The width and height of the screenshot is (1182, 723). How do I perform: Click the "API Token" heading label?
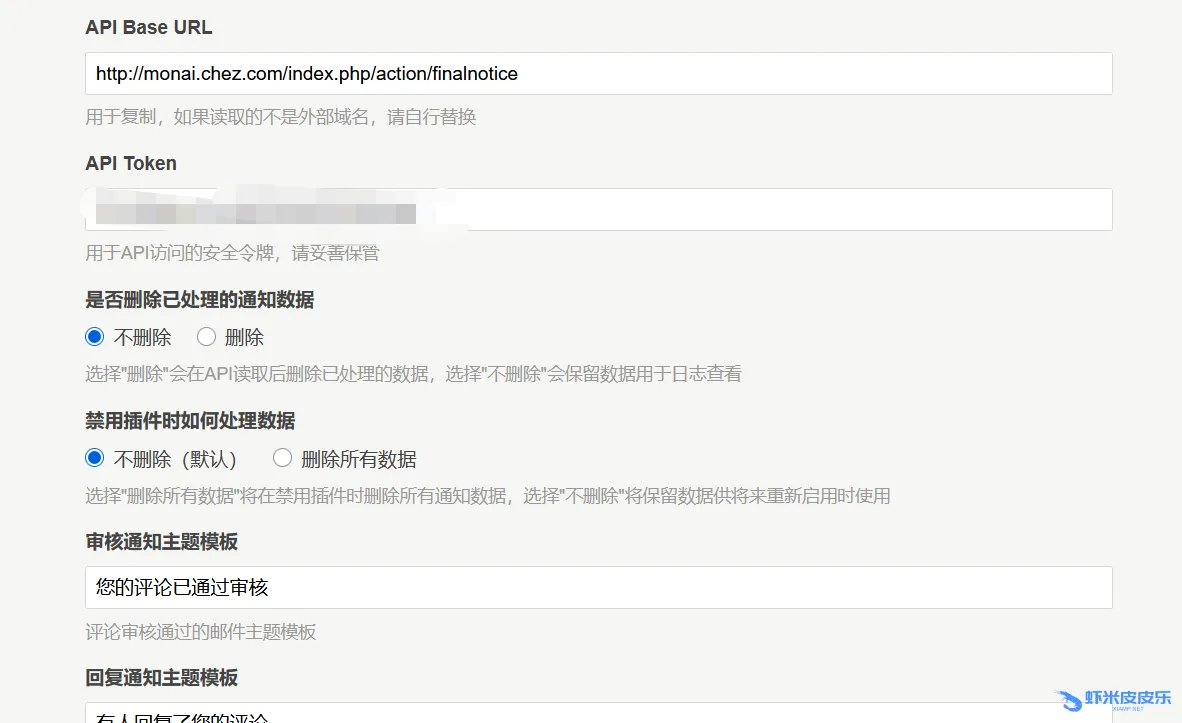pos(131,164)
